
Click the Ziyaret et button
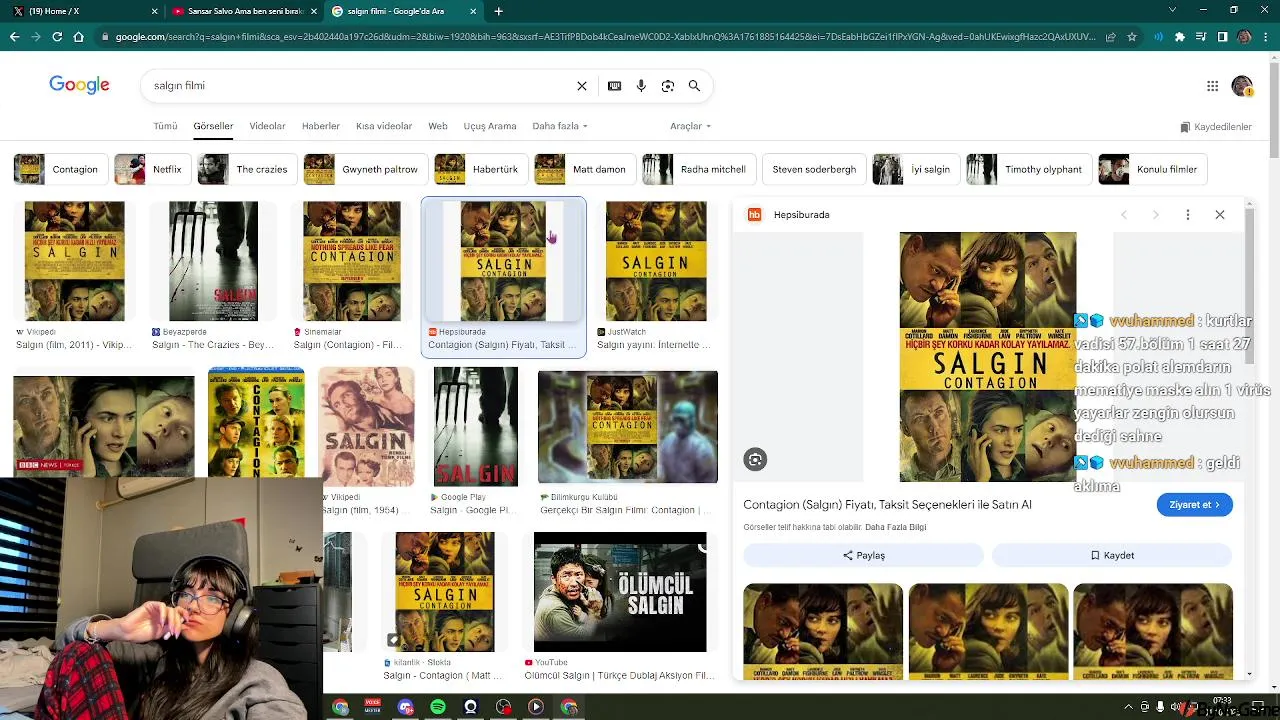coord(1195,504)
